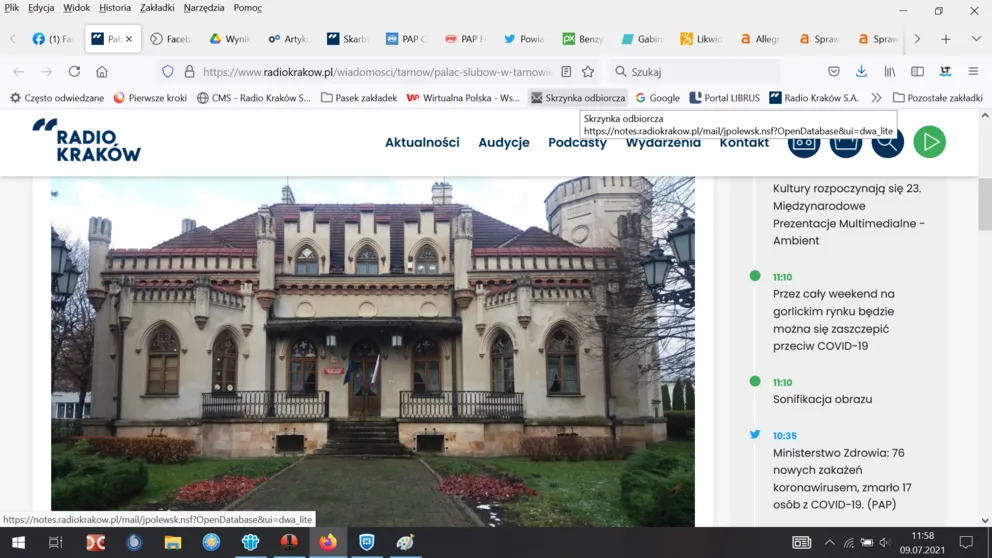Open Windows Start menu
The width and height of the screenshot is (992, 558).
tap(18, 542)
